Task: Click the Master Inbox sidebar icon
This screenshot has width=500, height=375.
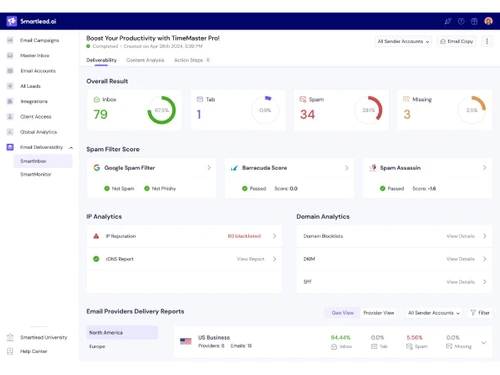Action: click(10, 55)
